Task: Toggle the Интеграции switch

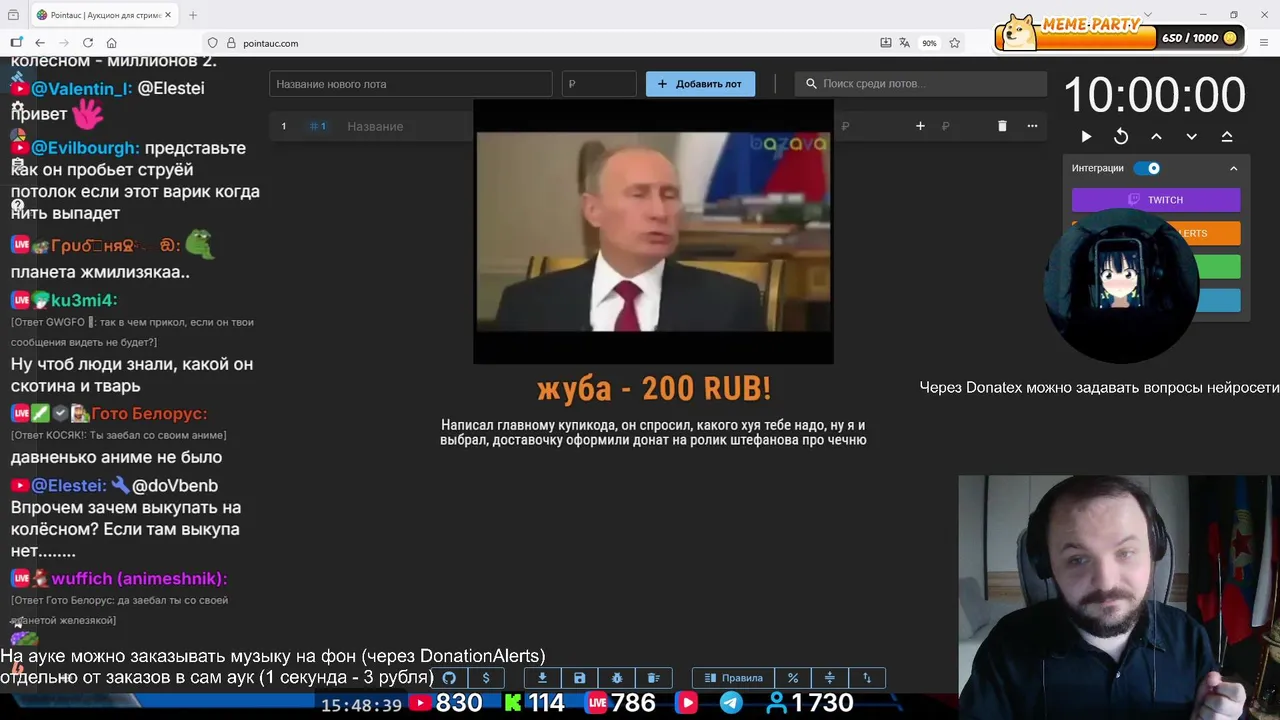Action: click(x=1148, y=168)
